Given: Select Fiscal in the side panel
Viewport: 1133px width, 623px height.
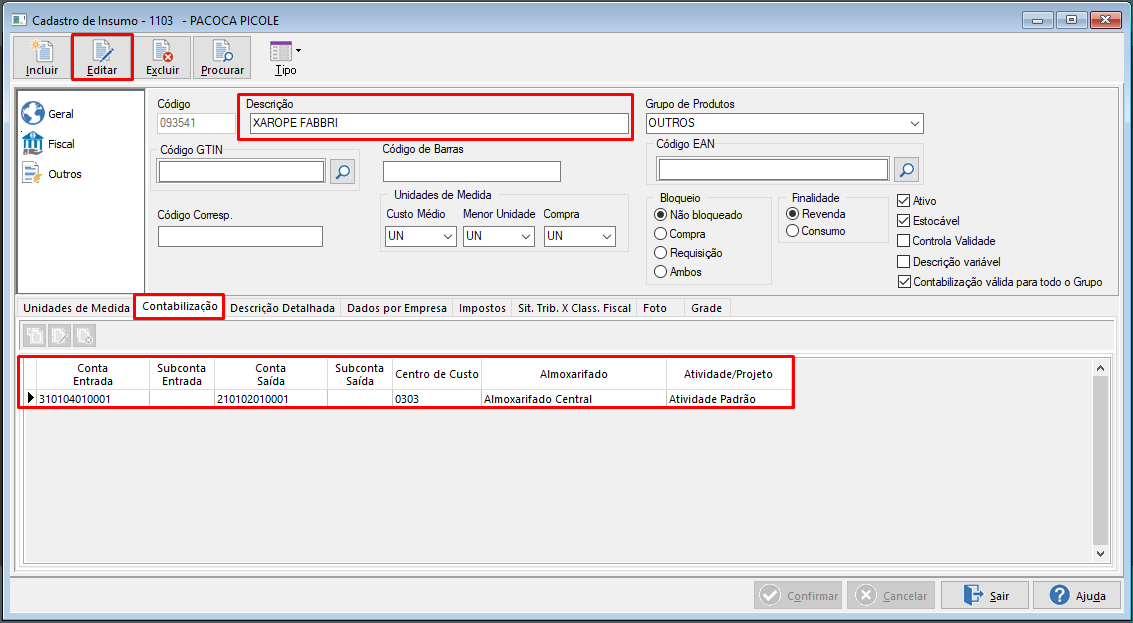Looking at the screenshot, I should point(48,144).
